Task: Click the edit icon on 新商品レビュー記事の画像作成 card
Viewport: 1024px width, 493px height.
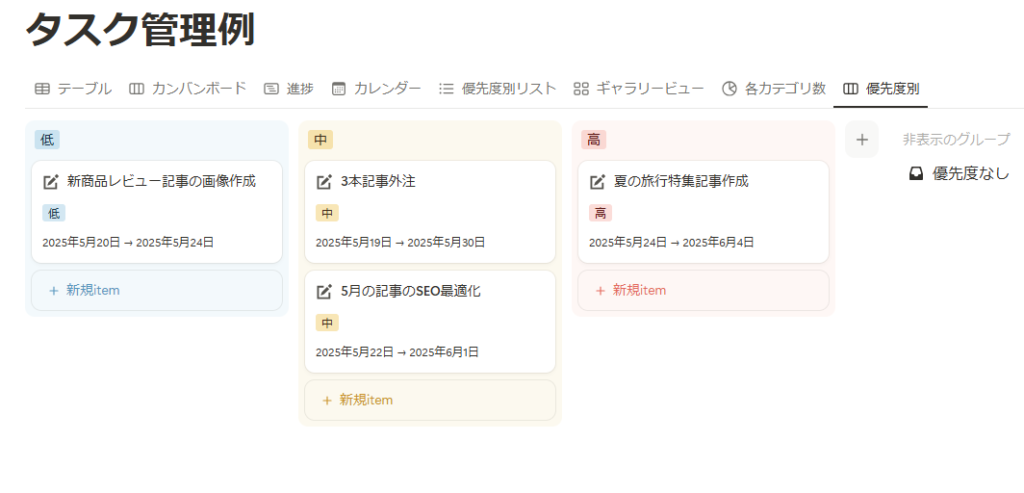Action: (51, 182)
